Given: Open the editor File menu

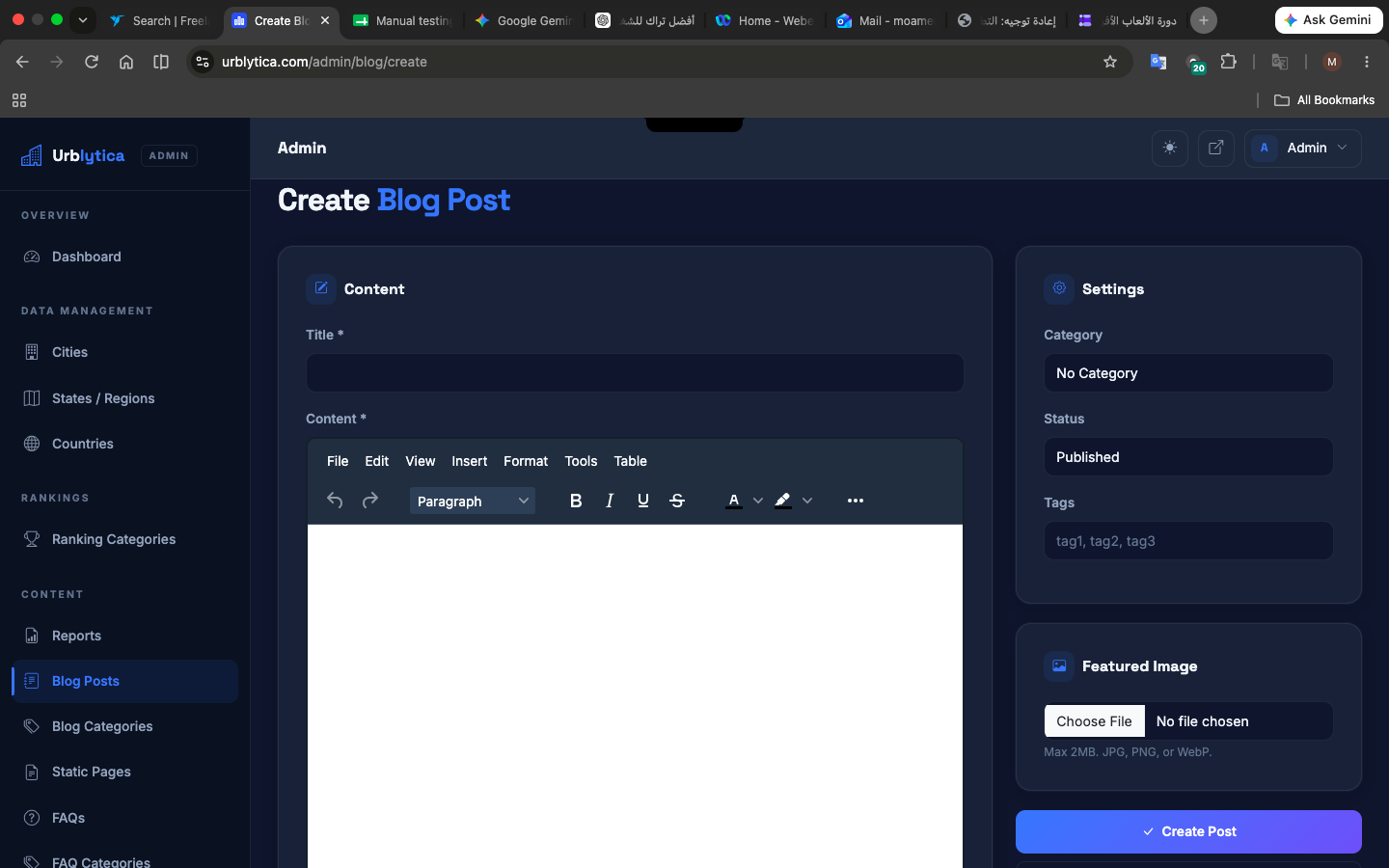Looking at the screenshot, I should click(x=338, y=461).
